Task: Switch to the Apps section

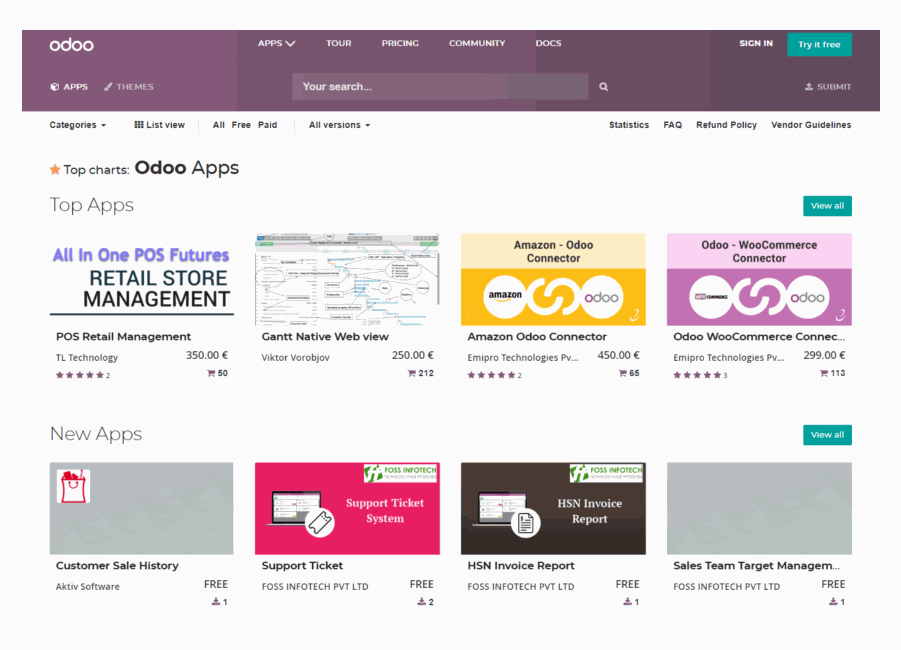Action: click(x=69, y=87)
